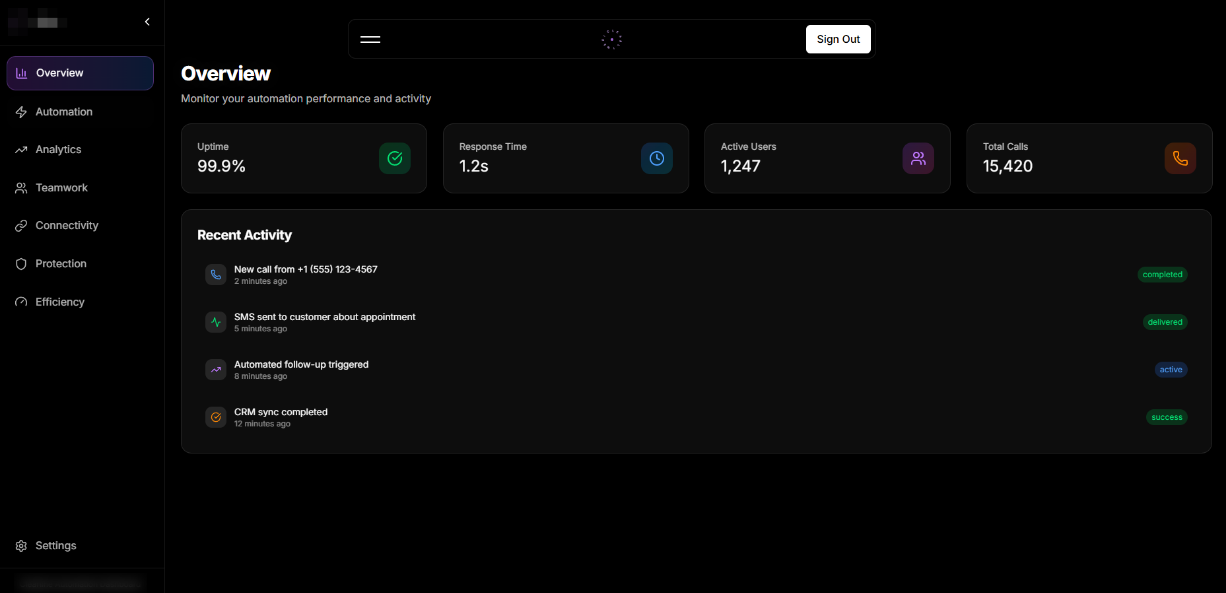Click the completed status badge
This screenshot has height=593, width=1226.
1163,274
